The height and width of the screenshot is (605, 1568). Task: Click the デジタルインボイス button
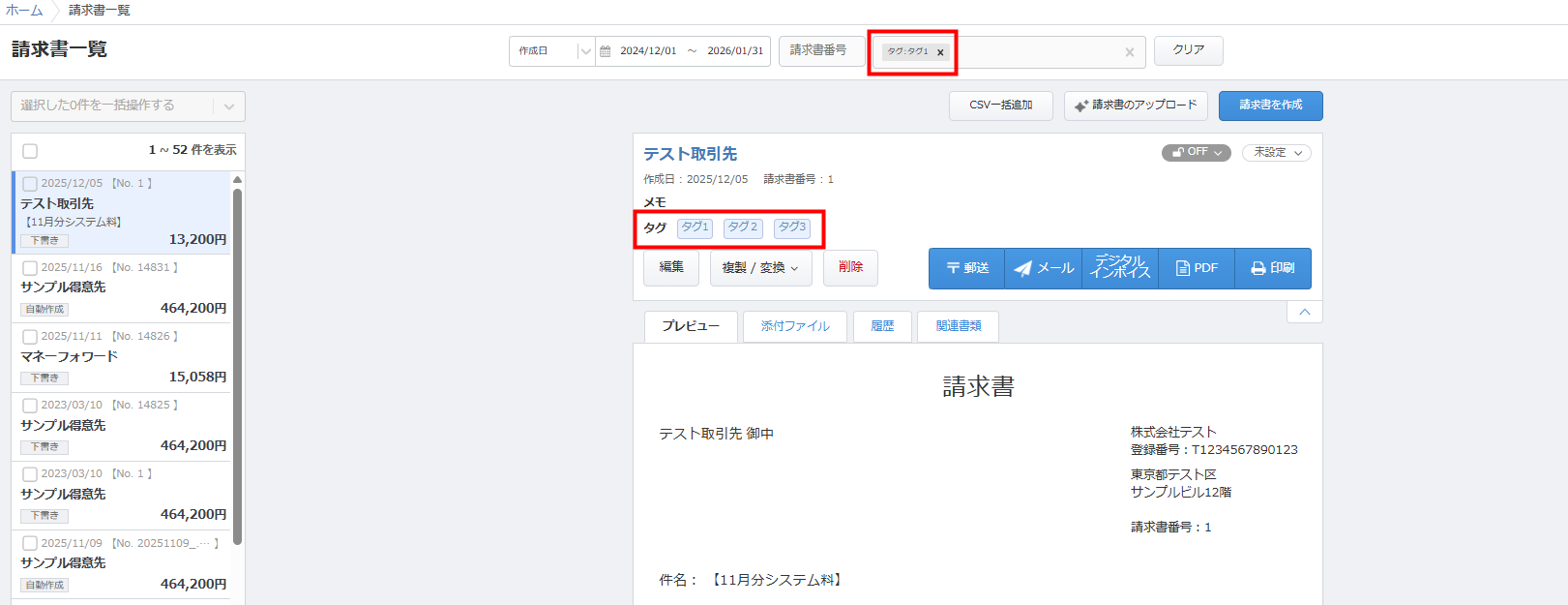tap(1119, 268)
